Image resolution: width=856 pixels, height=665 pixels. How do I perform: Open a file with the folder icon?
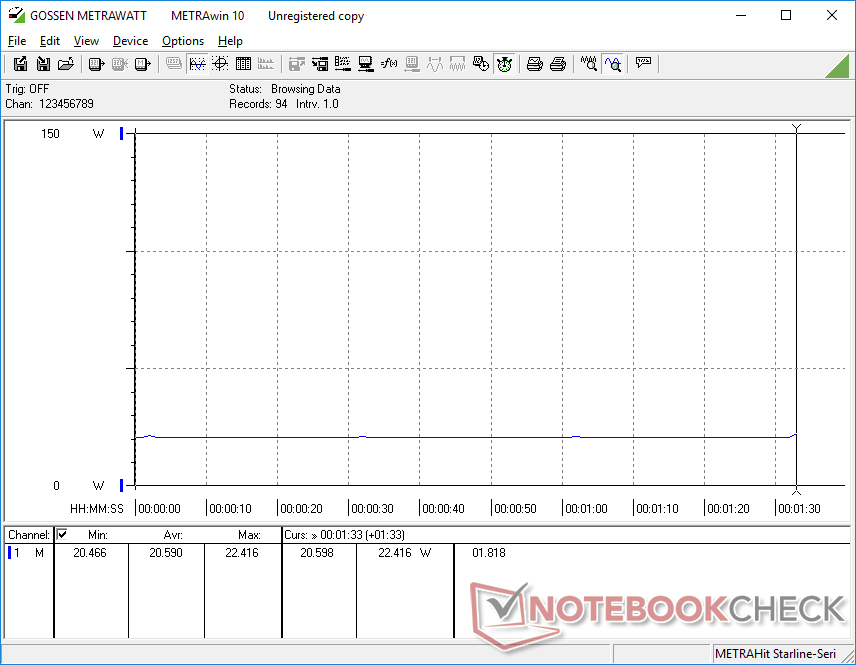[66, 64]
